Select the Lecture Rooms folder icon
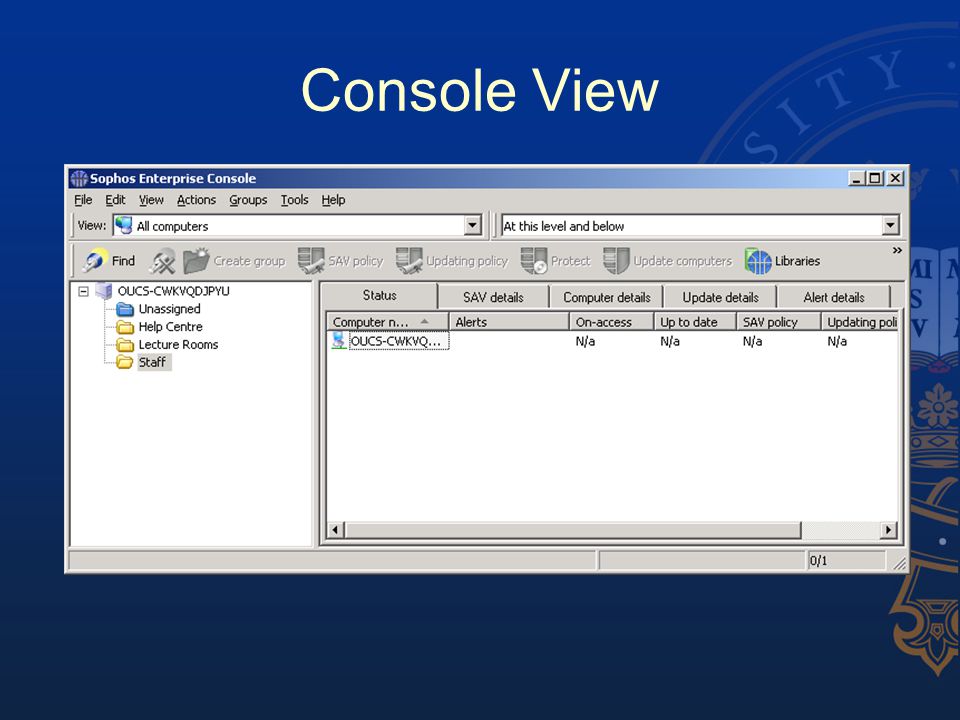Viewport: 960px width, 720px height. coord(125,345)
